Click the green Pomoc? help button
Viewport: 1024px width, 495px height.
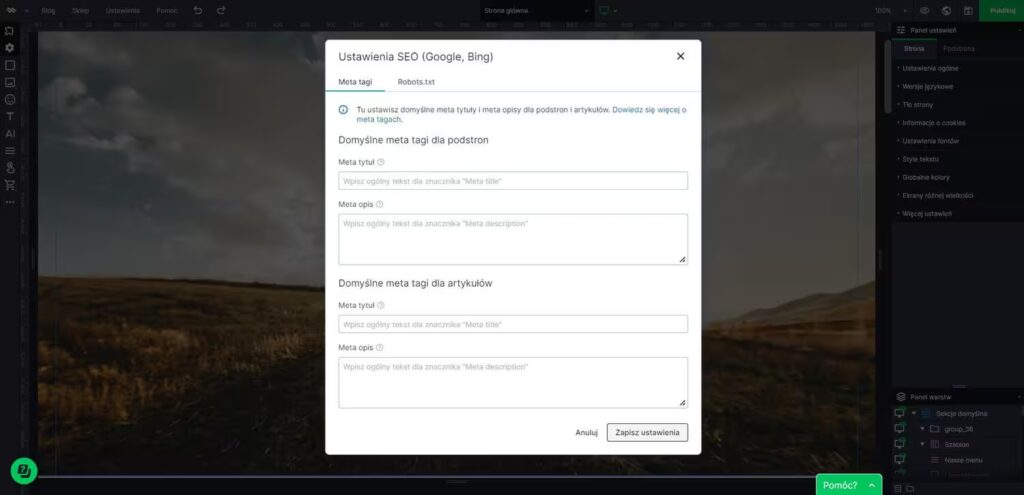click(x=848, y=485)
